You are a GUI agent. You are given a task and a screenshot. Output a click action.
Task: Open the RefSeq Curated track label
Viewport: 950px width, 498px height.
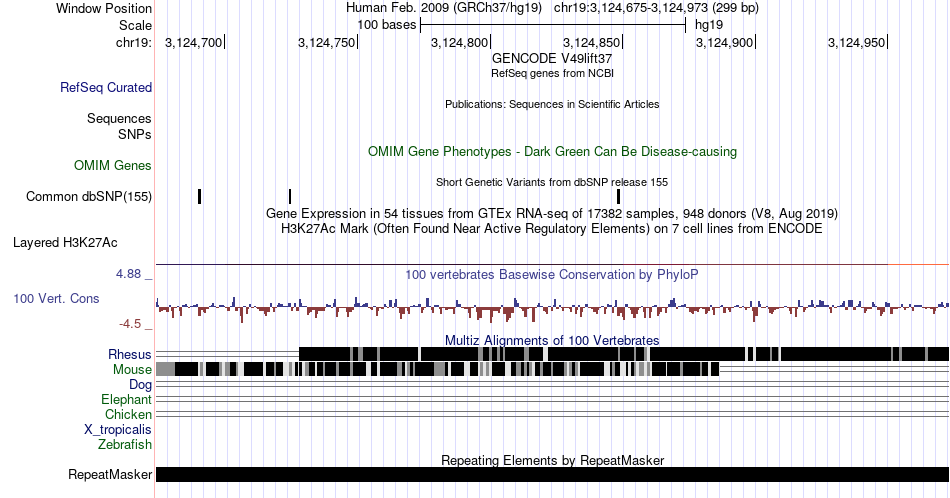pyautogui.click(x=106, y=87)
